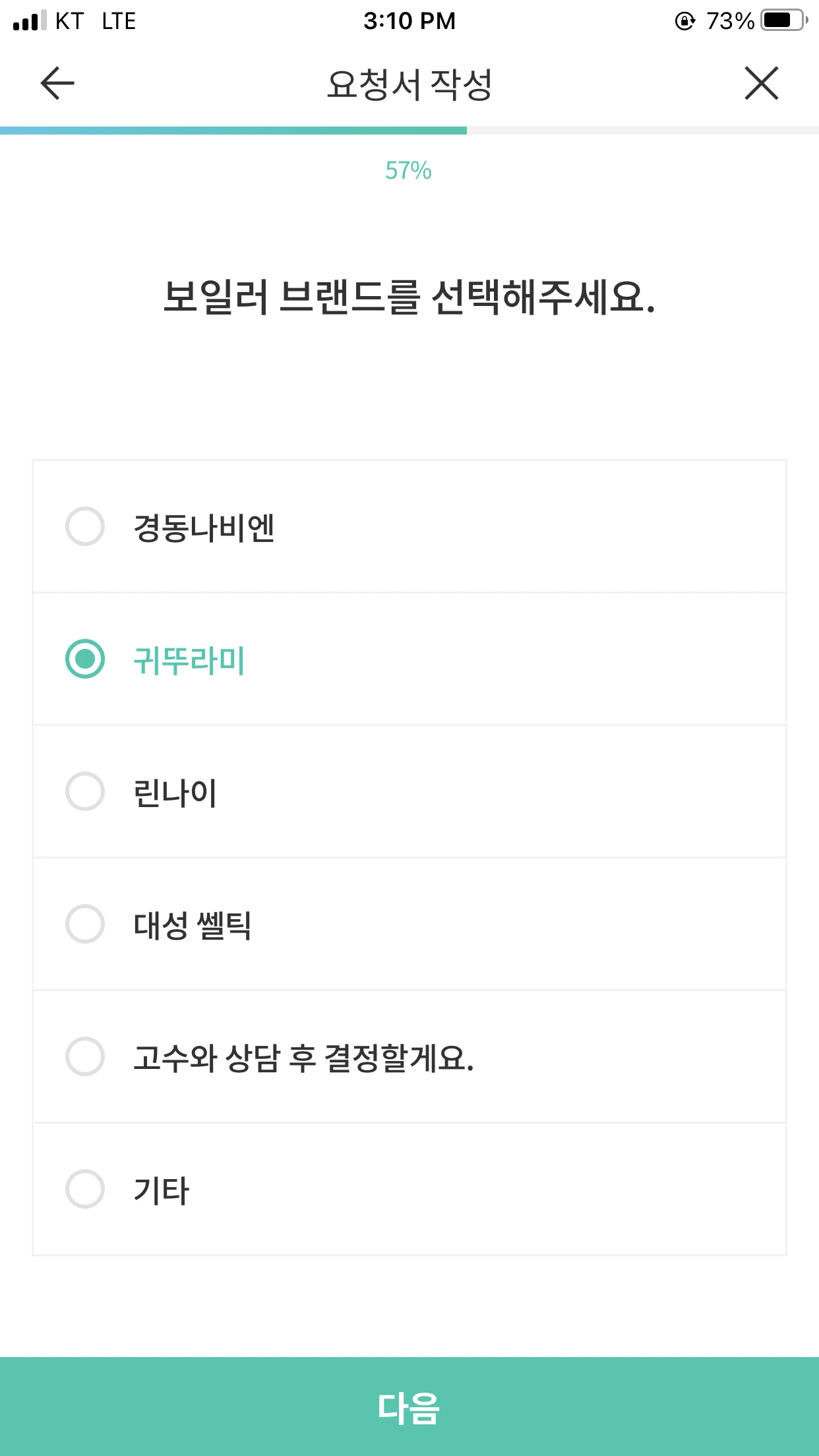Tap the 린나이 option text
The image size is (819, 1456).
[175, 793]
